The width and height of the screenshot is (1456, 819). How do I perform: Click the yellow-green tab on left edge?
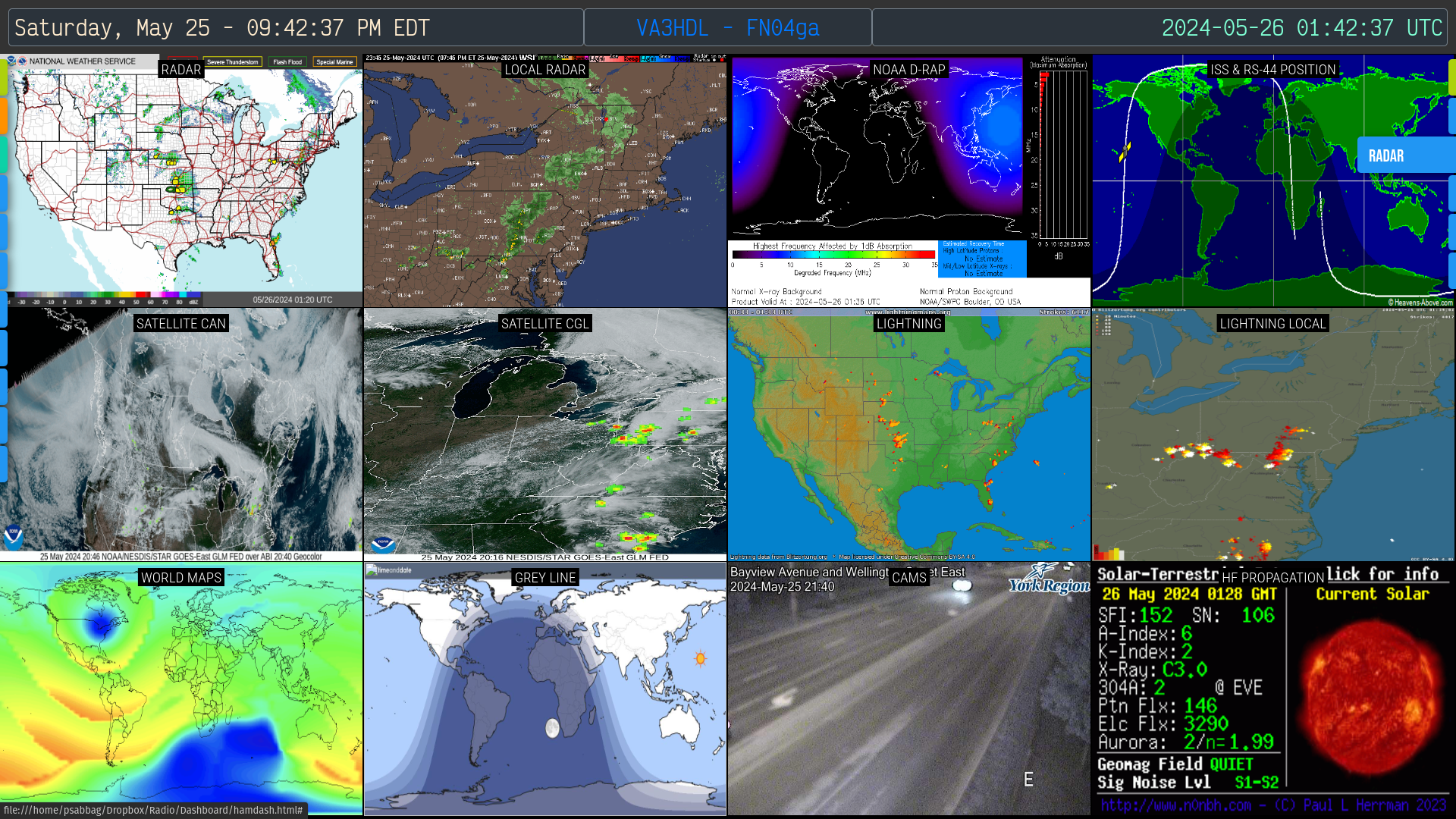3,77
